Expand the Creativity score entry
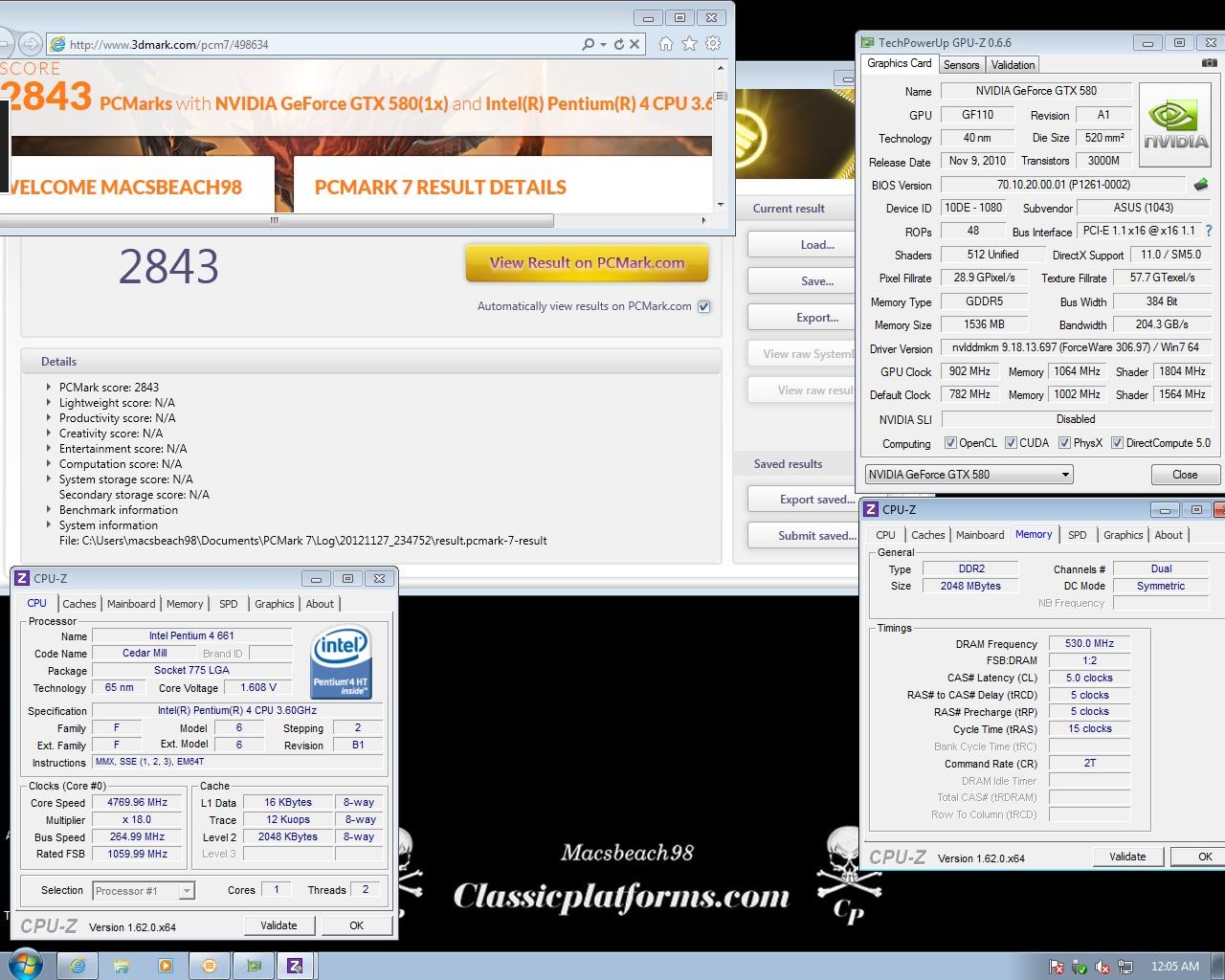The height and width of the screenshot is (980, 1225). [49, 434]
